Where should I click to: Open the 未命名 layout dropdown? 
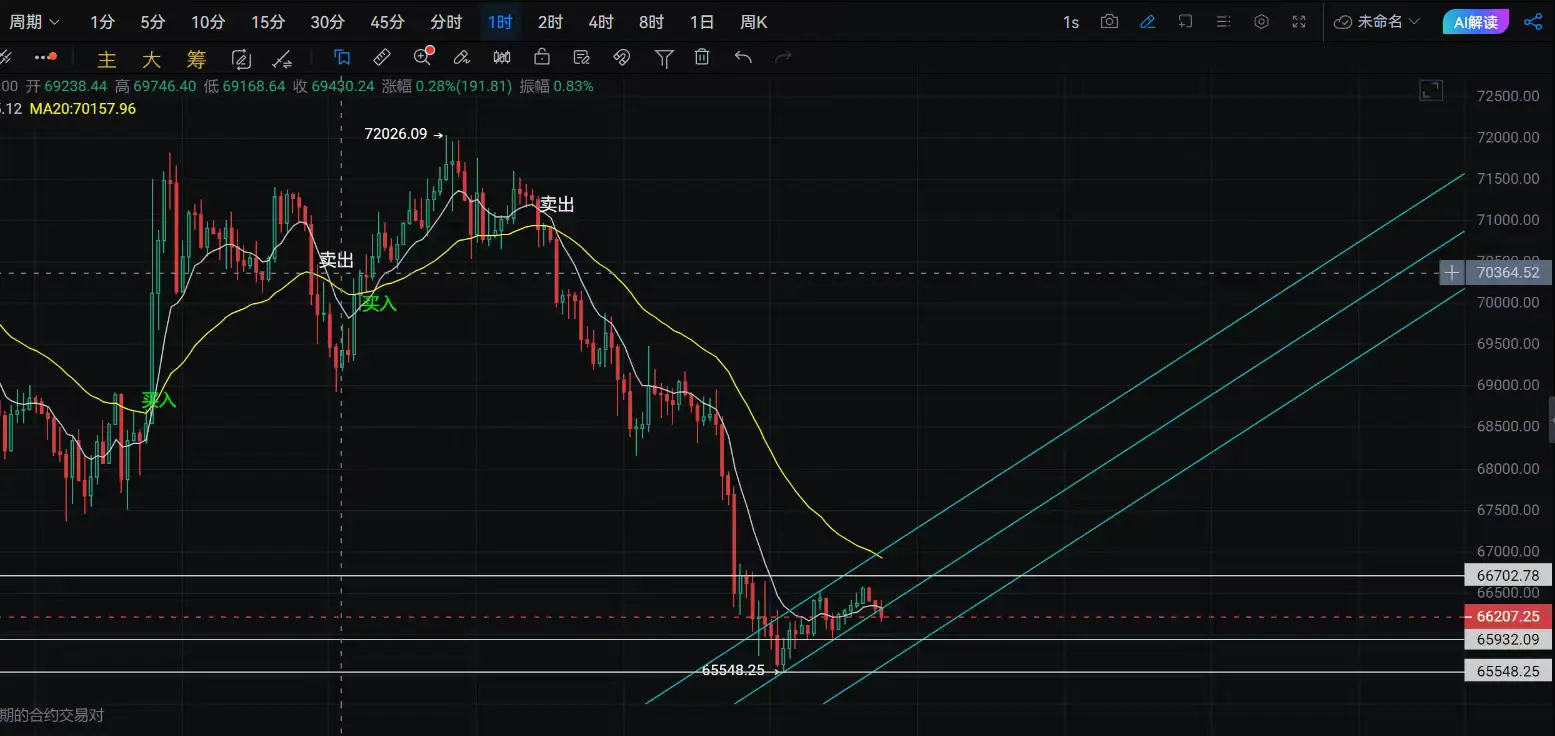coord(1376,22)
